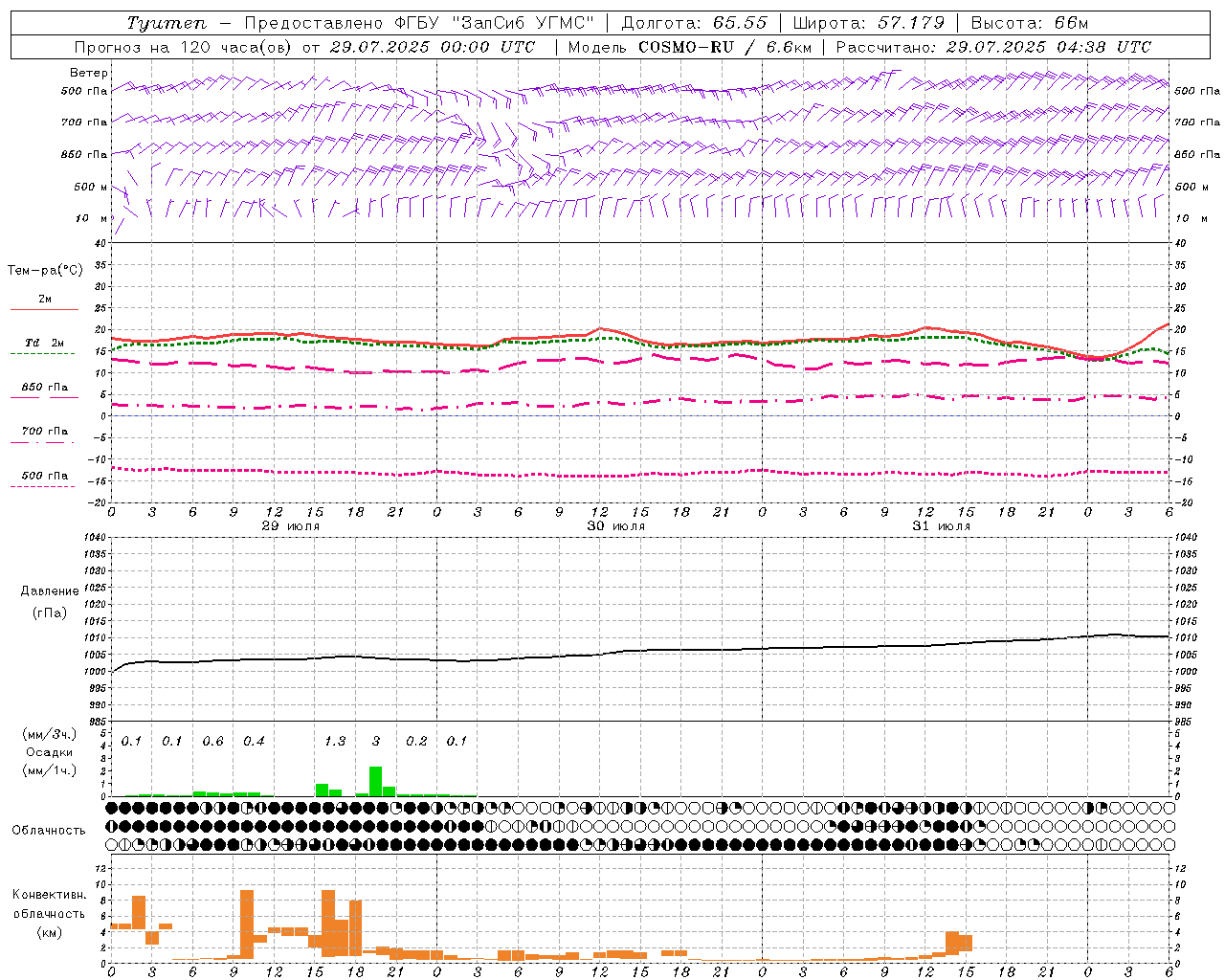The width and height of the screenshot is (1225, 980).
Task: Click the "30 июля" date label
Action: pyautogui.click(x=615, y=526)
